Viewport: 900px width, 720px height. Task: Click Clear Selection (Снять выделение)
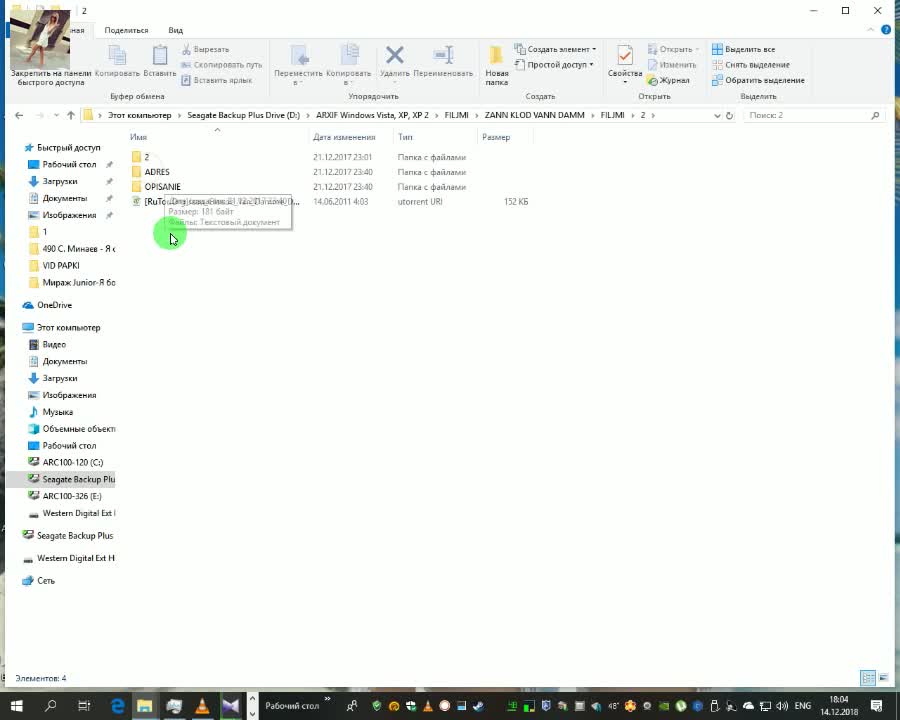(x=750, y=65)
